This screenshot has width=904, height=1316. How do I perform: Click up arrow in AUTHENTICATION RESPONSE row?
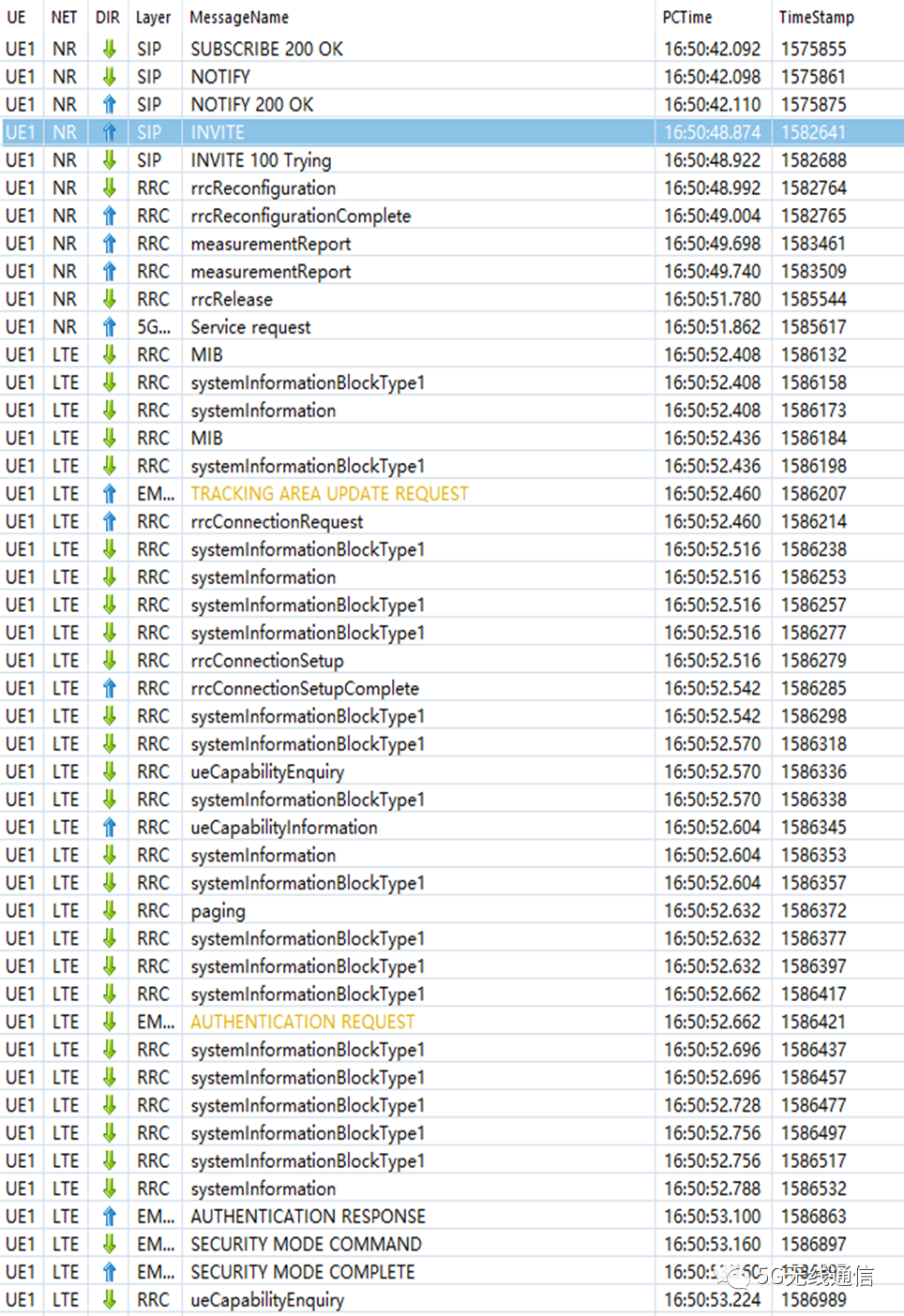tap(110, 1217)
